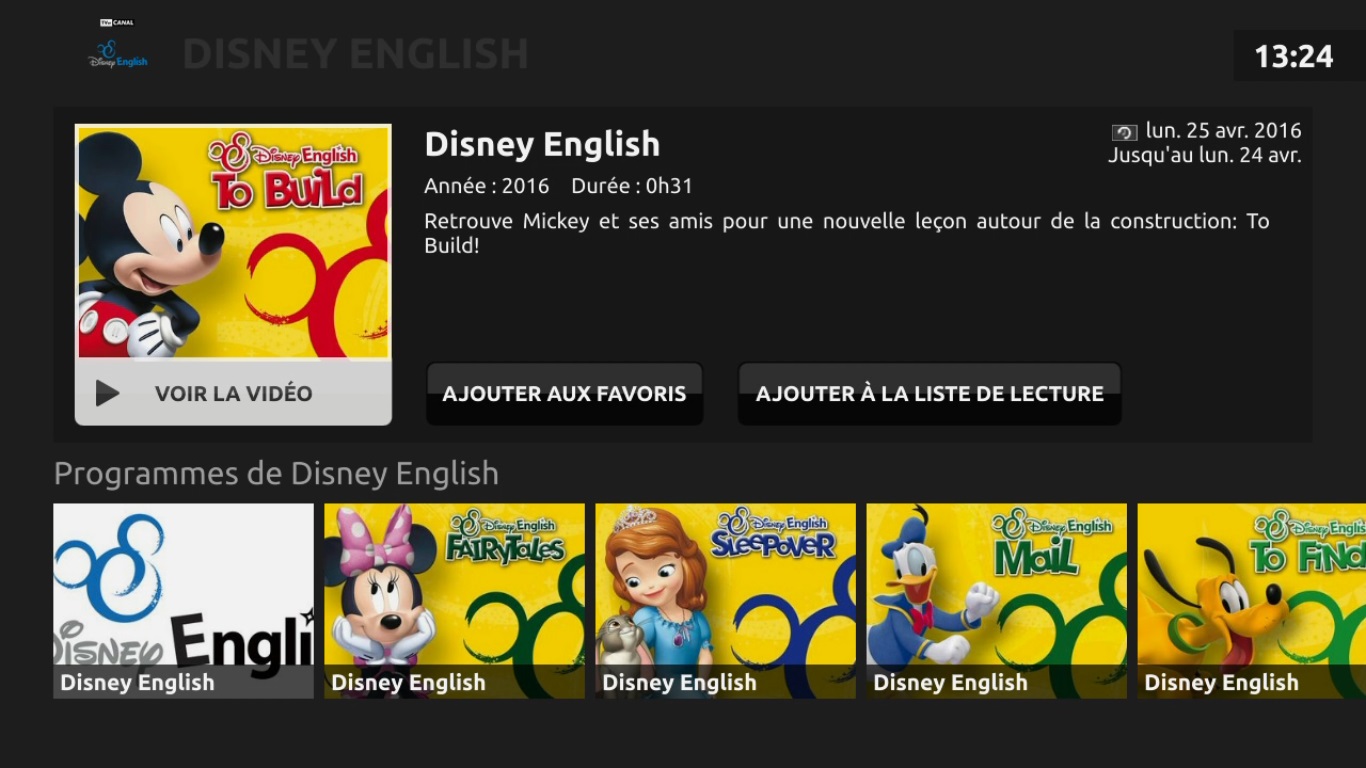Open the FairyTales Minnie Mouse program

(454, 600)
